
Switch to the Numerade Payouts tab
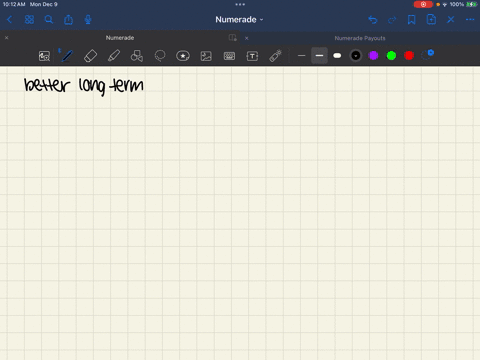[360, 38]
